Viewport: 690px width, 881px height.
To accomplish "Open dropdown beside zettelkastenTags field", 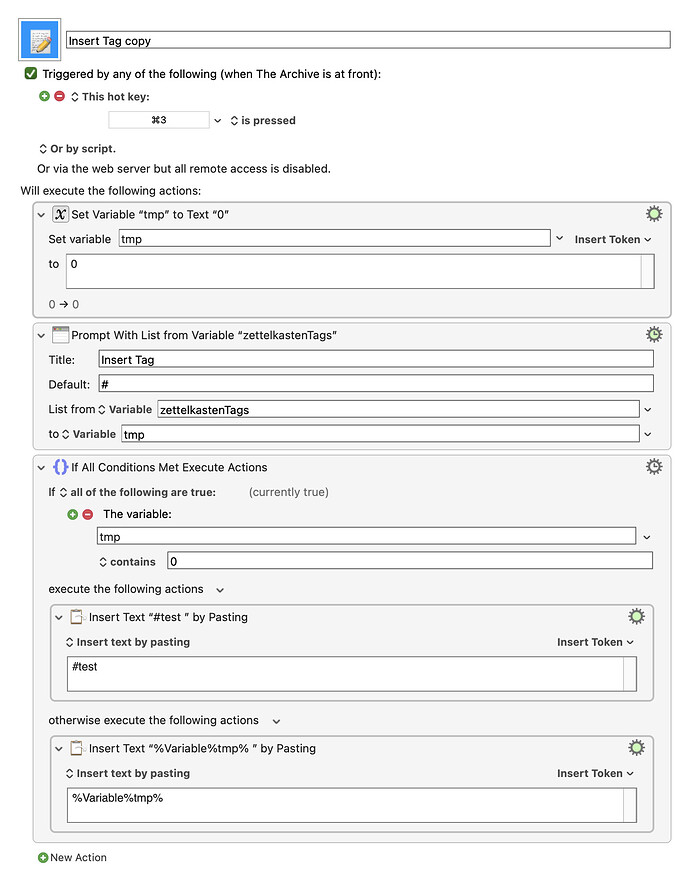I will 647,410.
